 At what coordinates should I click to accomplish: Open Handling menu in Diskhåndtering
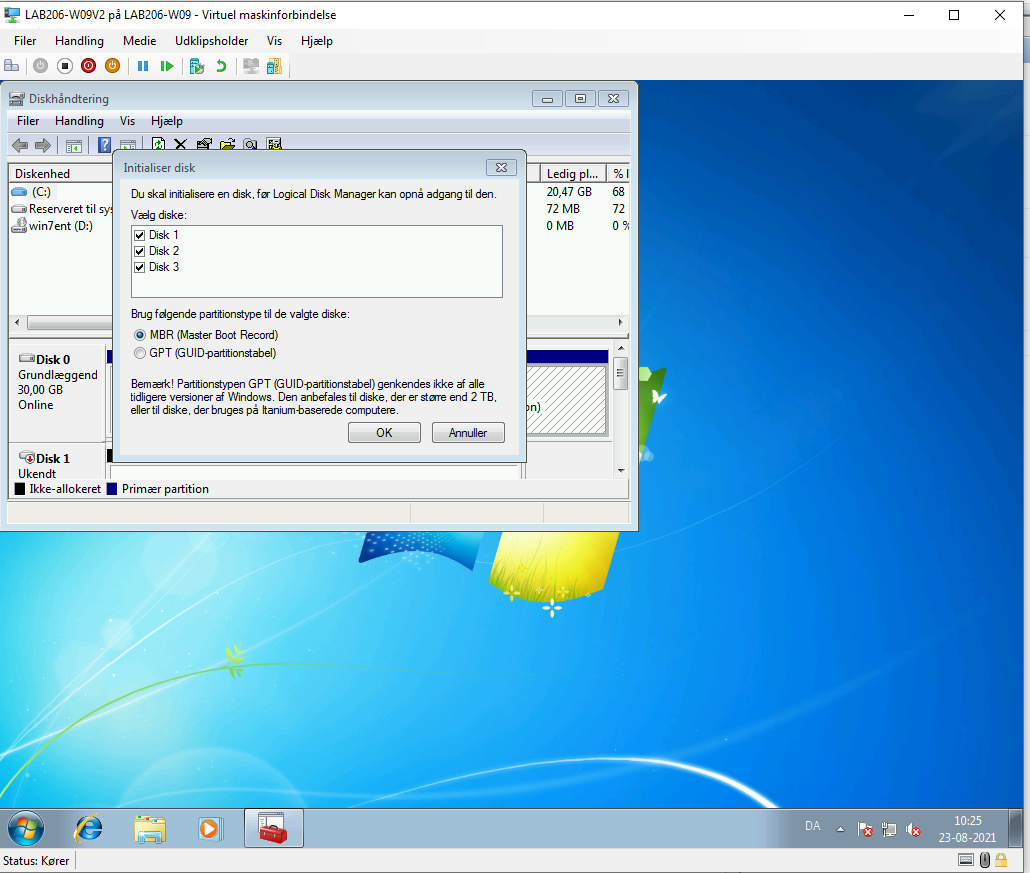pyautogui.click(x=79, y=121)
